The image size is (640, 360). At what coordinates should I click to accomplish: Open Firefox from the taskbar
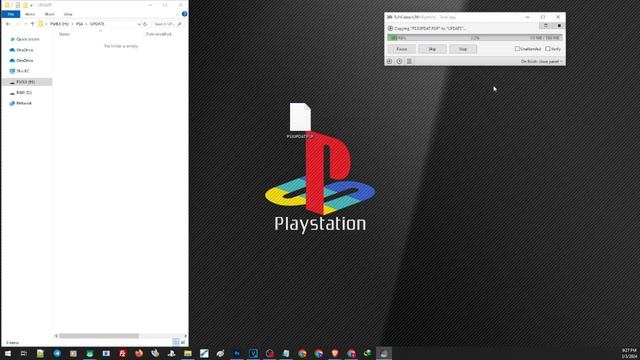coord(139,353)
